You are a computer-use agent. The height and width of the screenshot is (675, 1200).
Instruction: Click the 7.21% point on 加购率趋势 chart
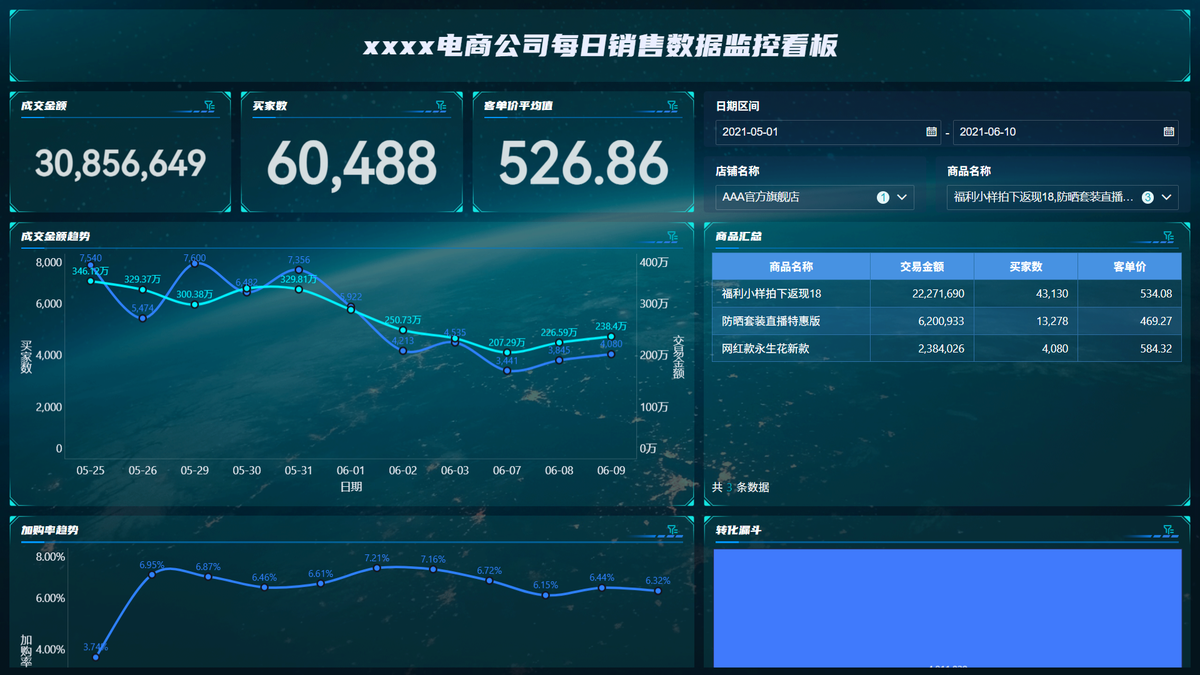(x=377, y=568)
